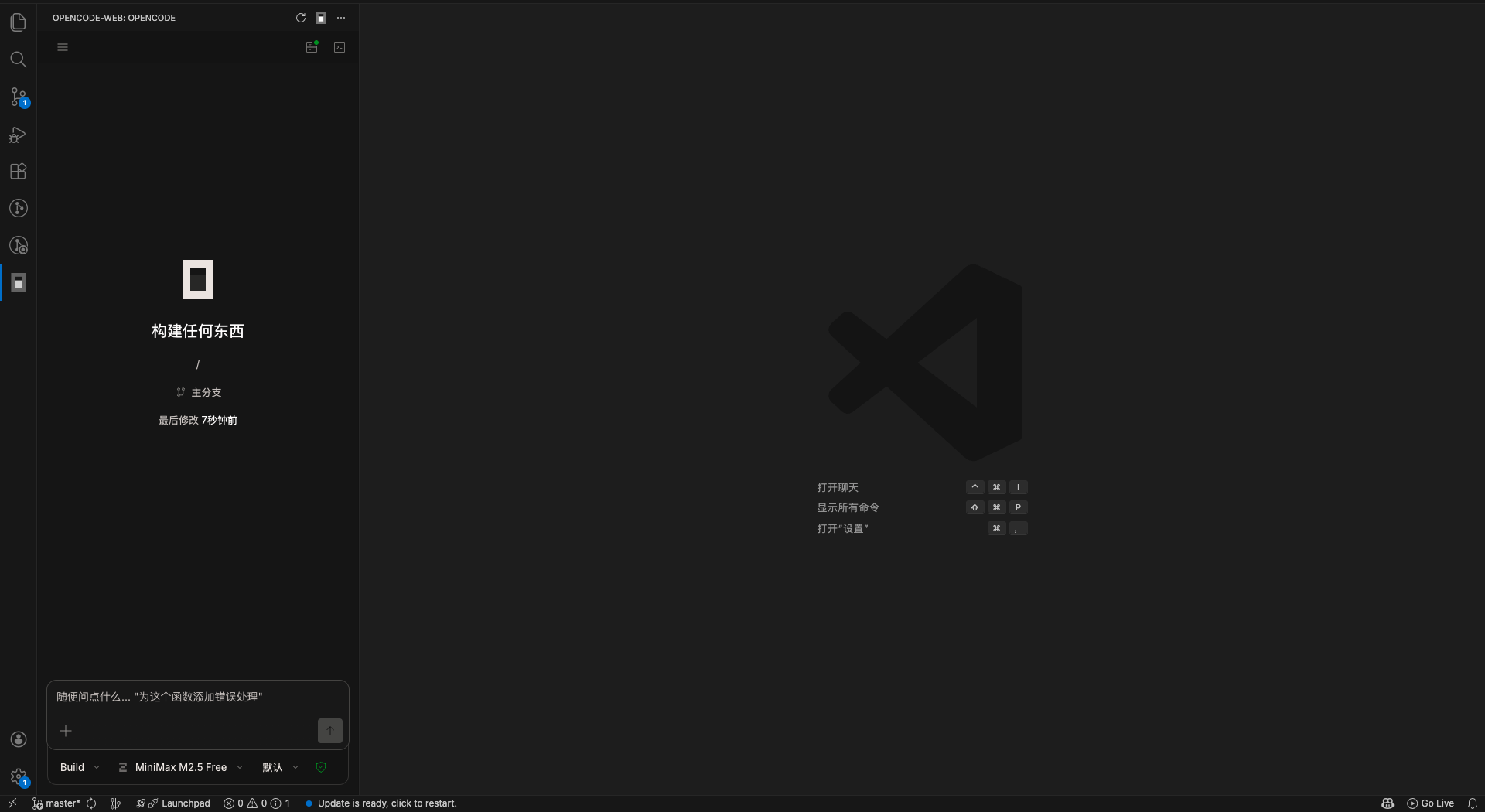1485x812 pixels.
Task: Open Launchpad in the status bar
Action: tap(173, 803)
